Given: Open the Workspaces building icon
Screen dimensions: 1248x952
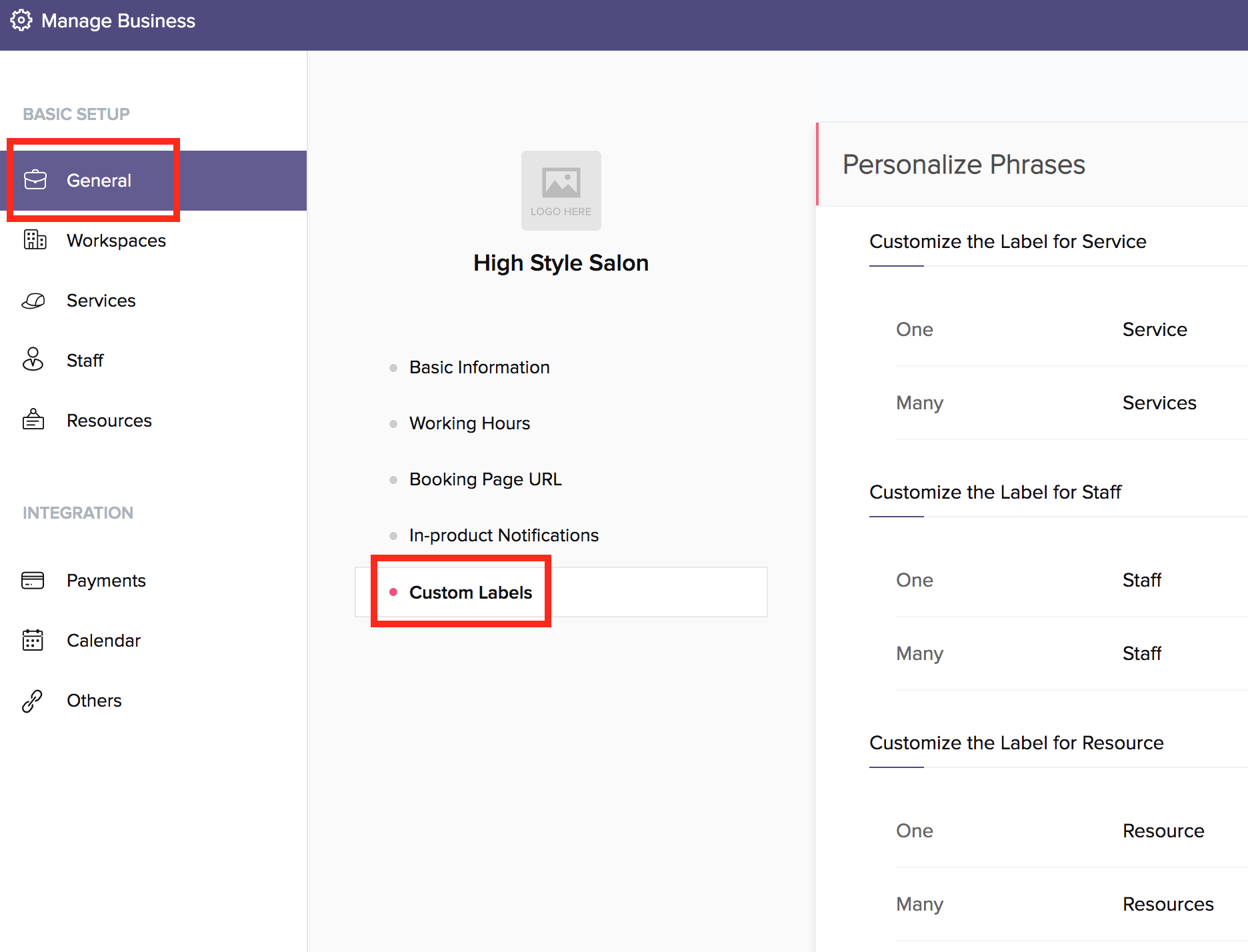Looking at the screenshot, I should pos(35,240).
